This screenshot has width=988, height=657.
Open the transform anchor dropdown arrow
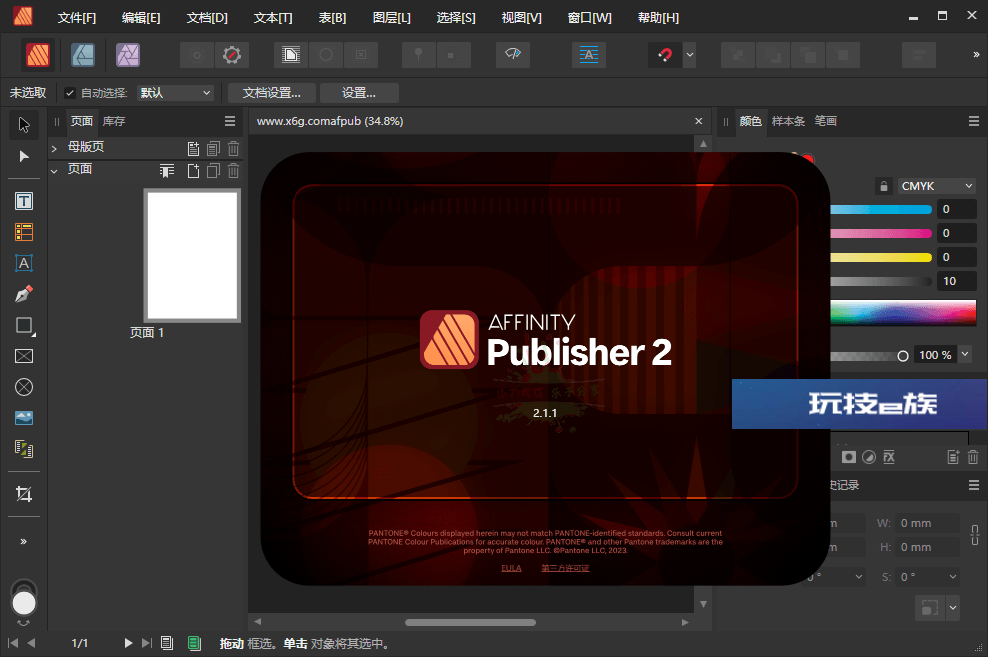(953, 608)
